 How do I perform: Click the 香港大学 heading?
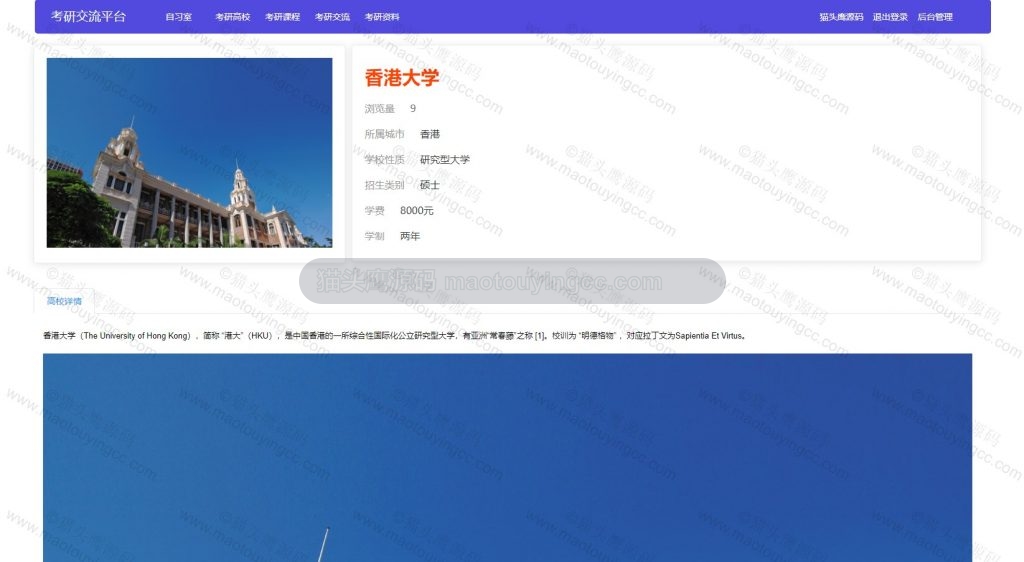402,78
